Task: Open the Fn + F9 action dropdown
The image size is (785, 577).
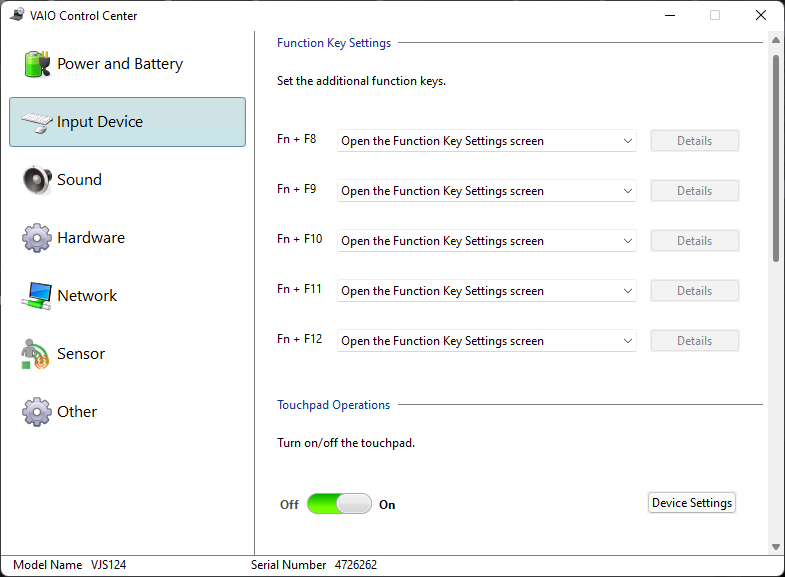Action: [x=486, y=191]
